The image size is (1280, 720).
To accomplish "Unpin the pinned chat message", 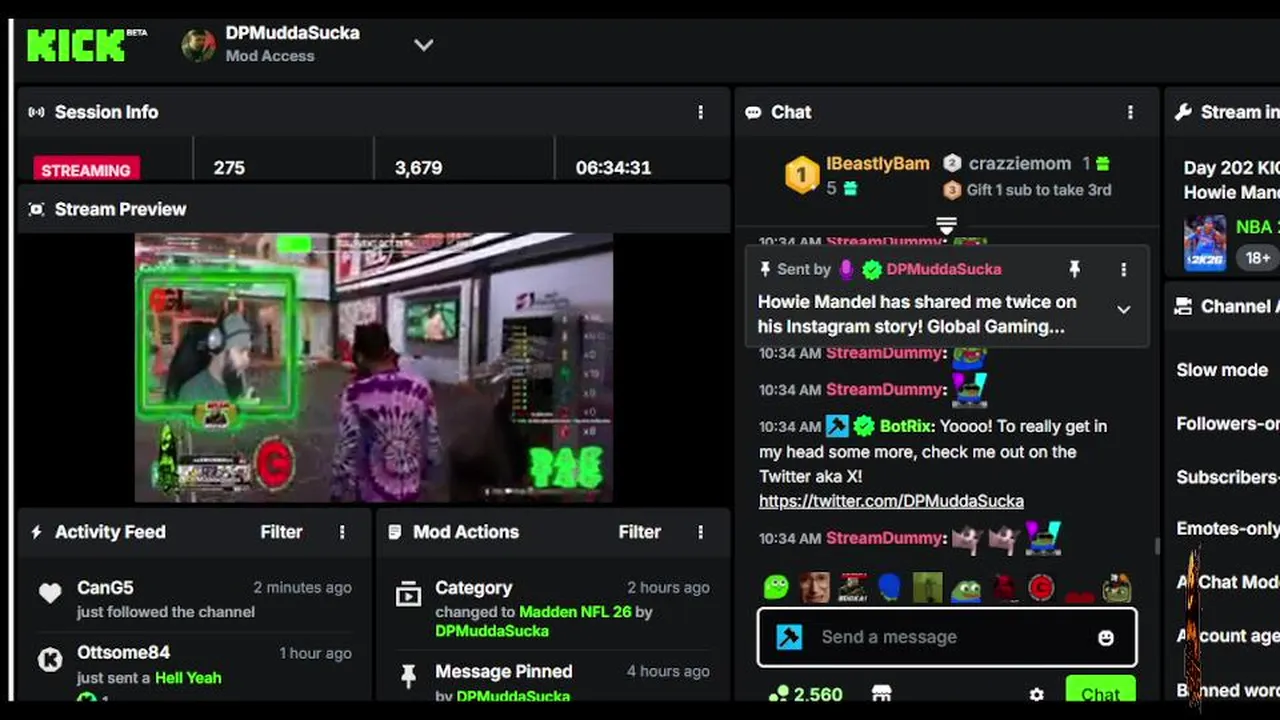I will point(1074,269).
